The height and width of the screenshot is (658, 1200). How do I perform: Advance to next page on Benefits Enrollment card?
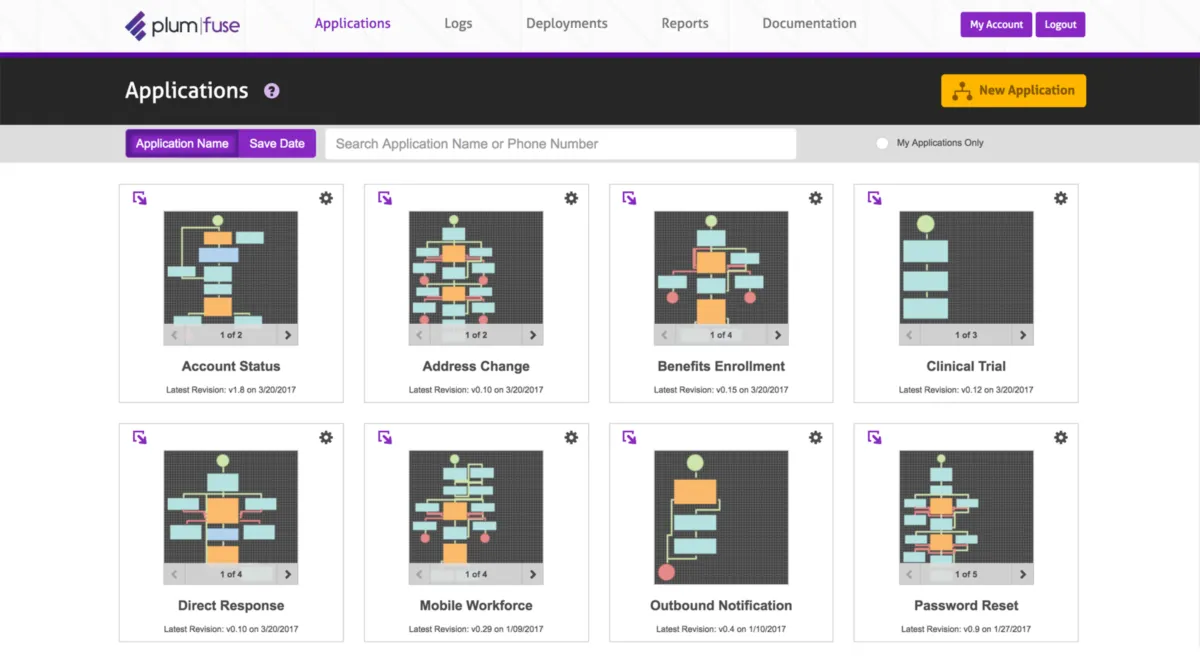pos(778,334)
